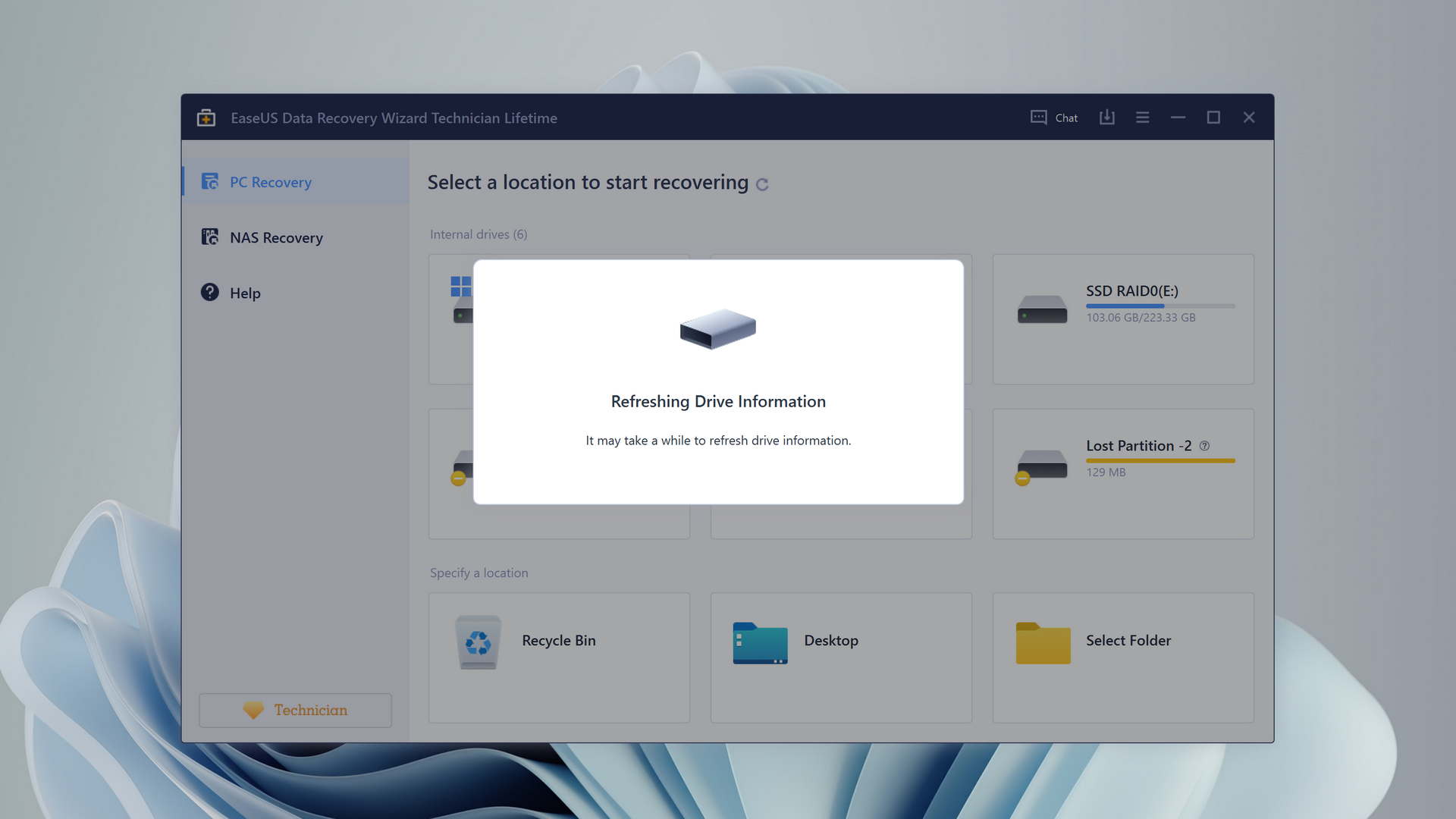Open the hamburger menu

point(1143,118)
